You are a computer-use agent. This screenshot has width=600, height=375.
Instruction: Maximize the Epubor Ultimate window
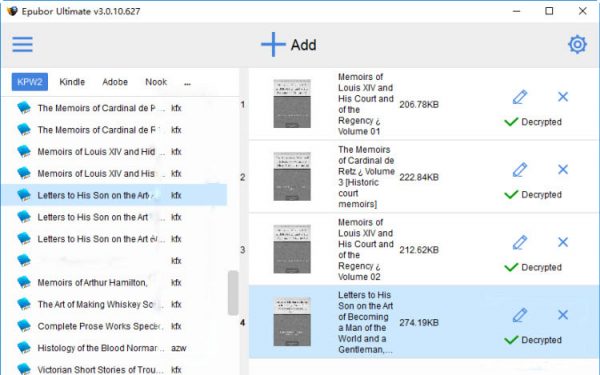click(x=549, y=11)
